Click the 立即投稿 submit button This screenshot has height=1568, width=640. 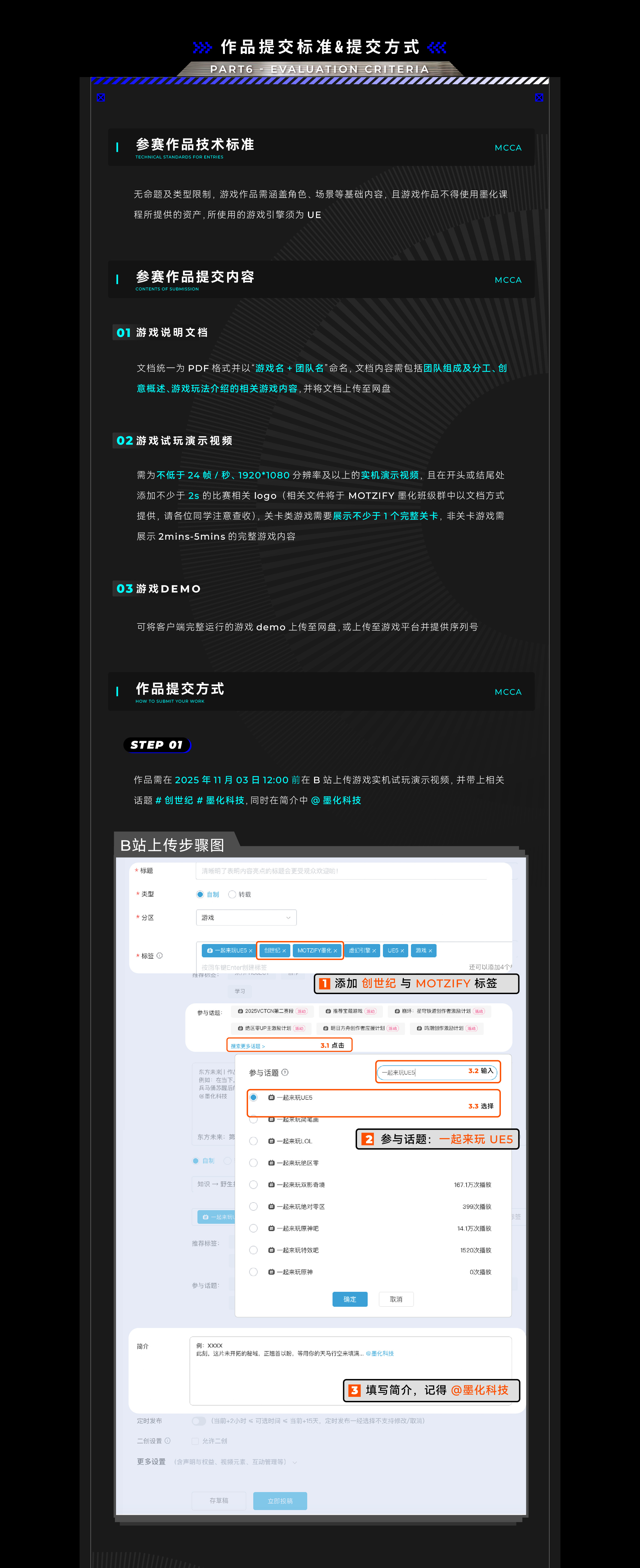point(281,1501)
